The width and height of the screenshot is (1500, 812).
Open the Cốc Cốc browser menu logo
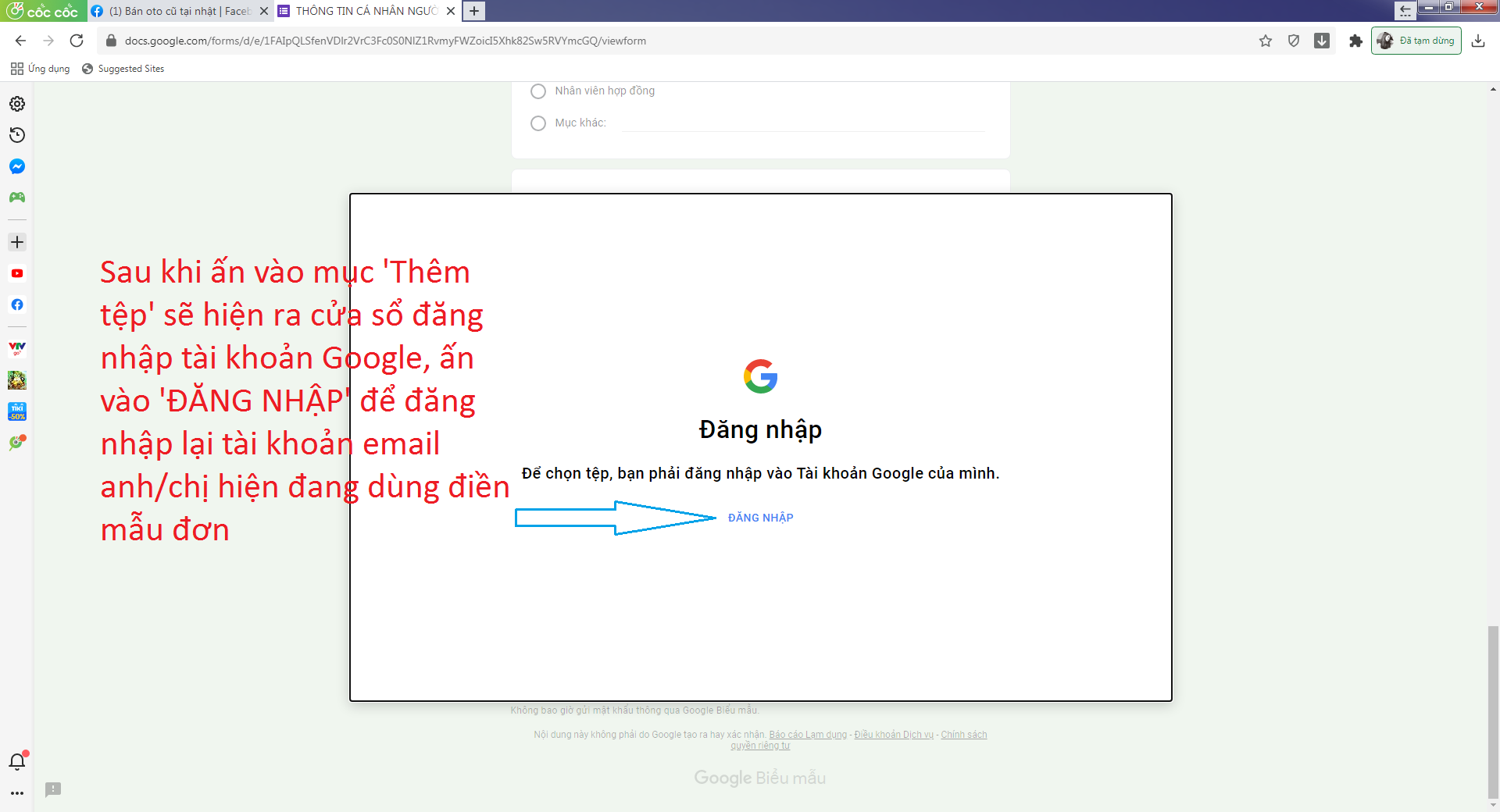click(44, 11)
